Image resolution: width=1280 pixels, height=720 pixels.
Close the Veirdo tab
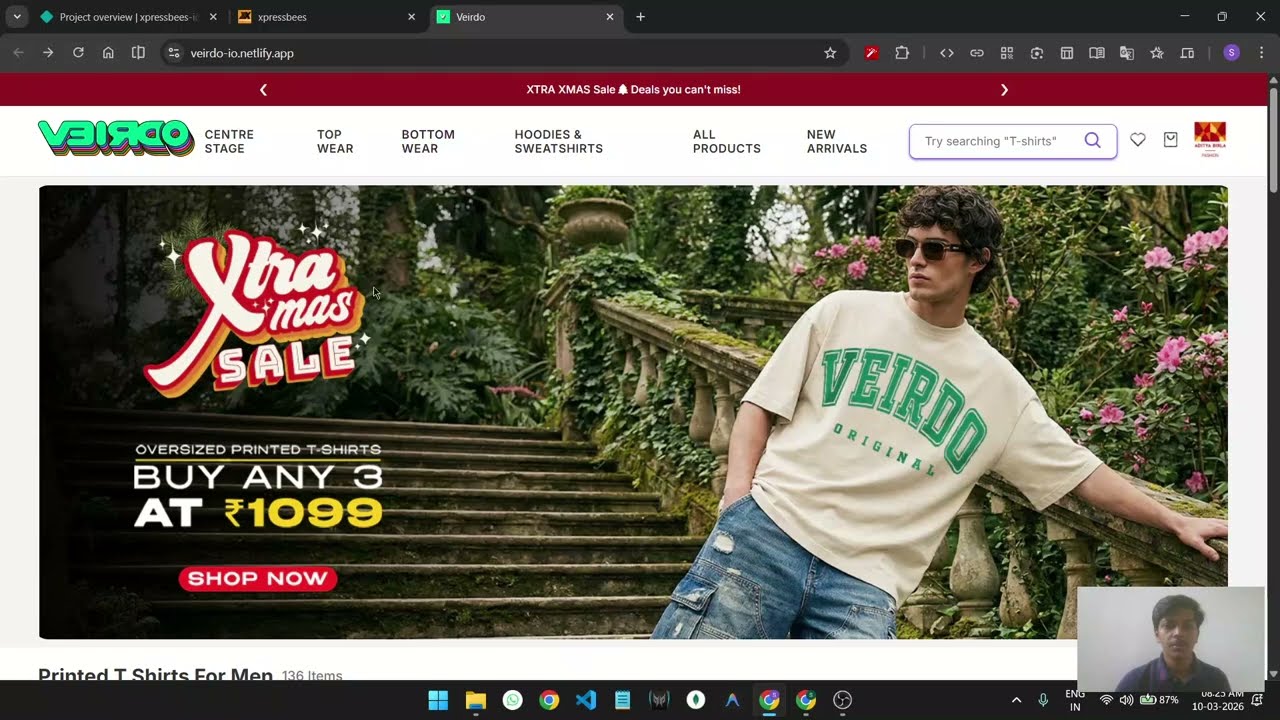[610, 17]
